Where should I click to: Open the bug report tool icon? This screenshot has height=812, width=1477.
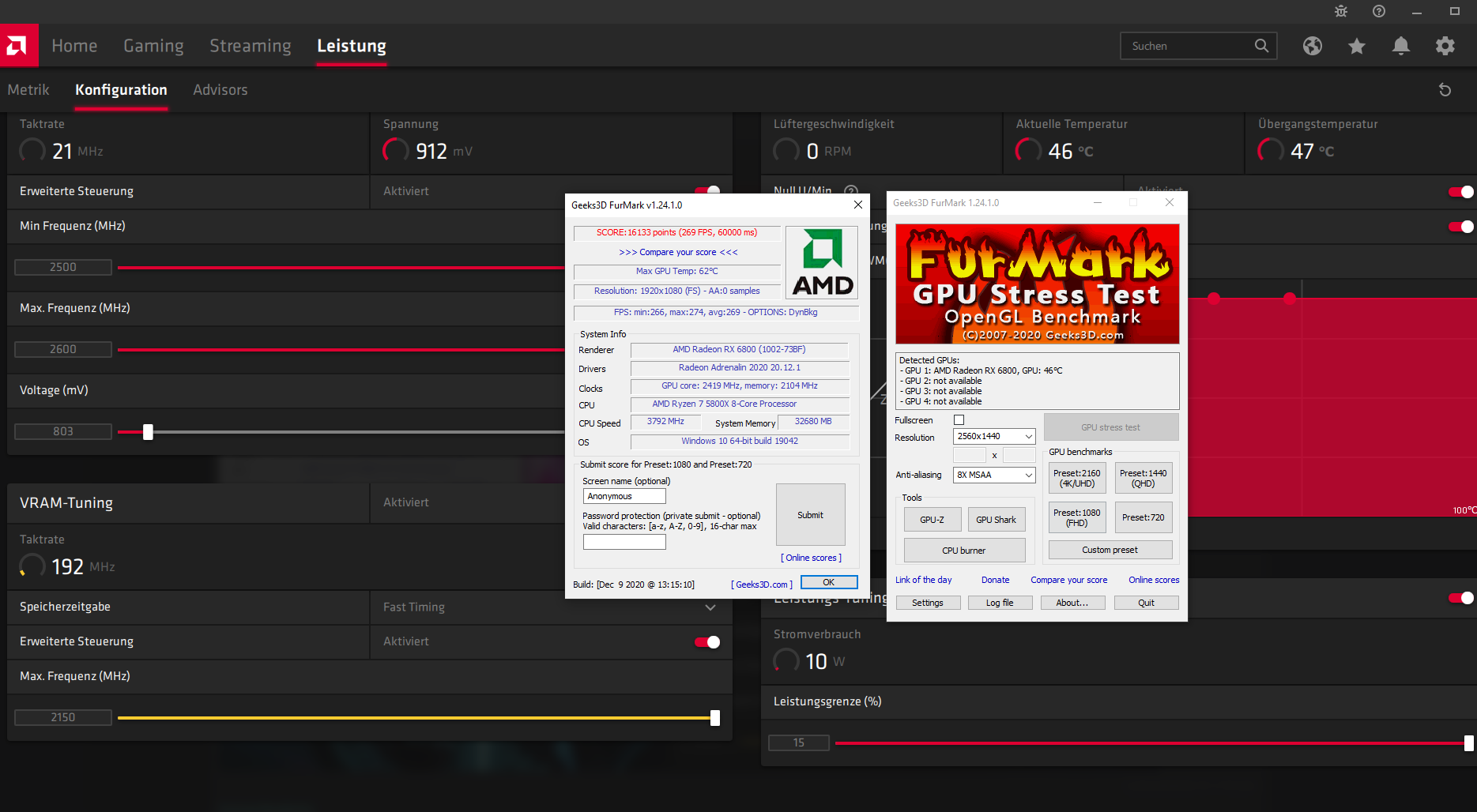coord(1341,11)
